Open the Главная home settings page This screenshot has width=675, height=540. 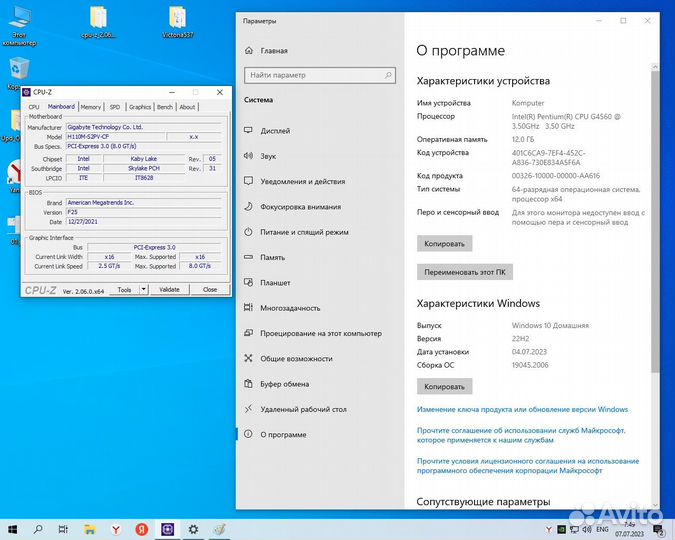[x=266, y=51]
